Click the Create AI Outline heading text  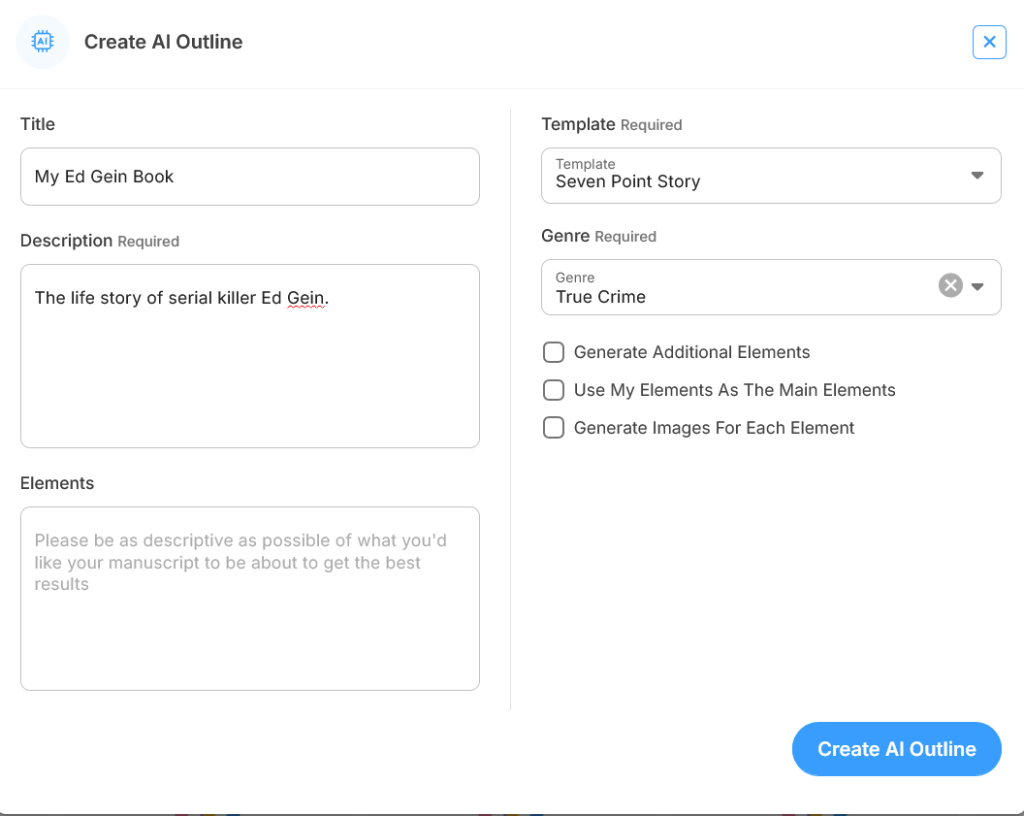[163, 42]
